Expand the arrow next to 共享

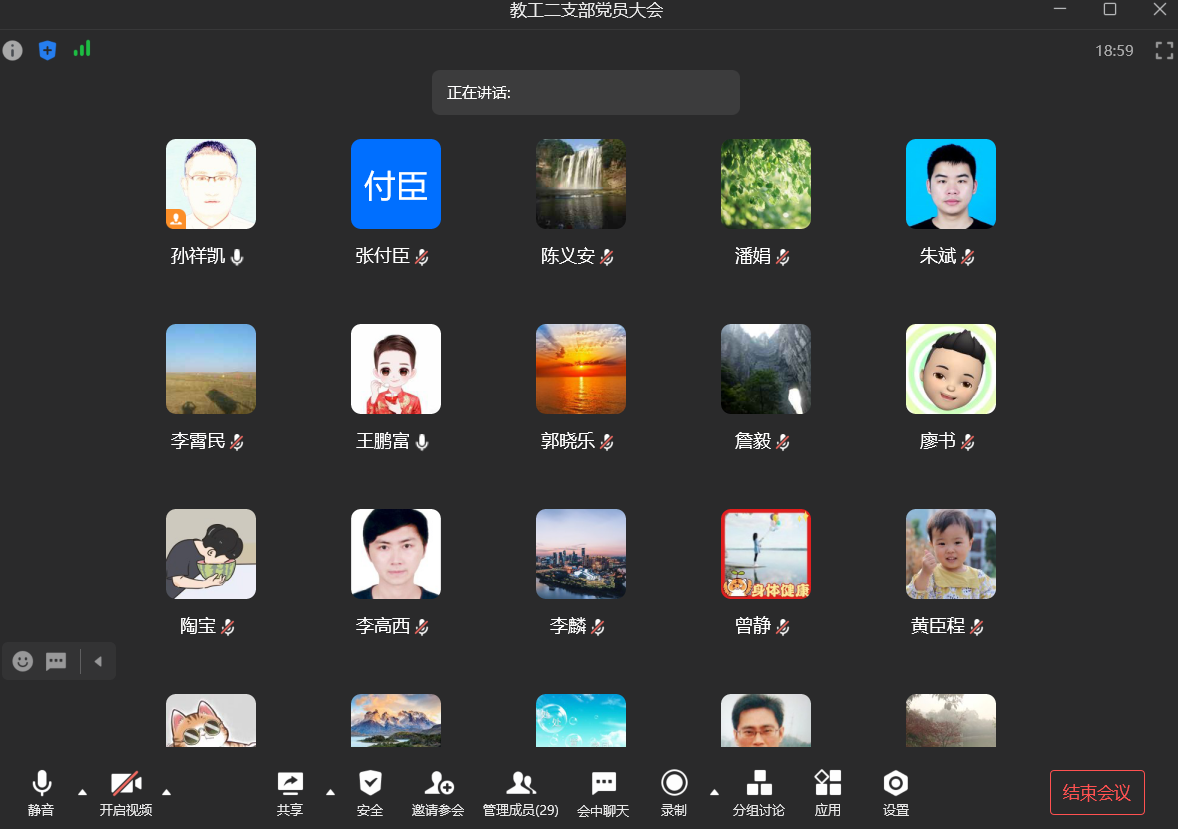(330, 792)
